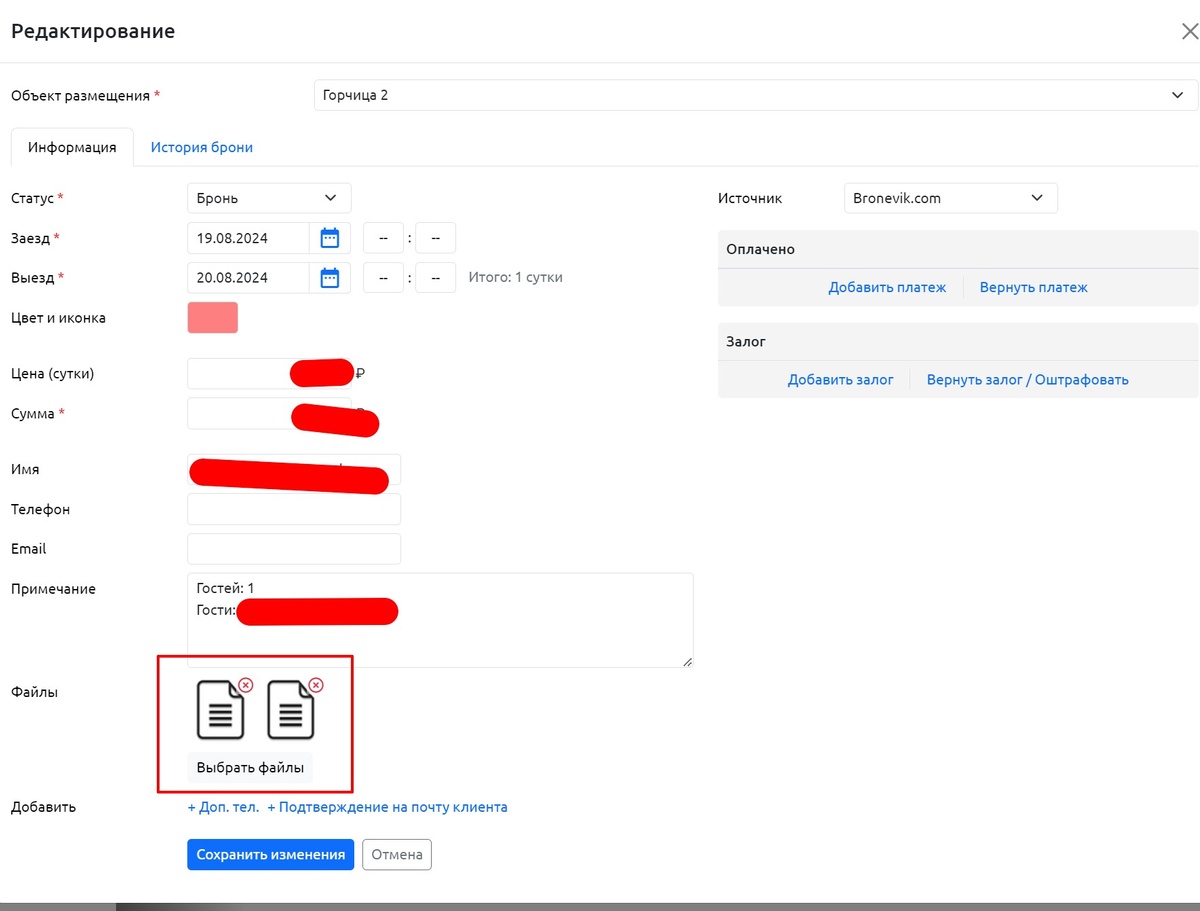This screenshot has height=911, width=1200.
Task: Click the Выезд date field 20.08.2024
Action: (248, 278)
